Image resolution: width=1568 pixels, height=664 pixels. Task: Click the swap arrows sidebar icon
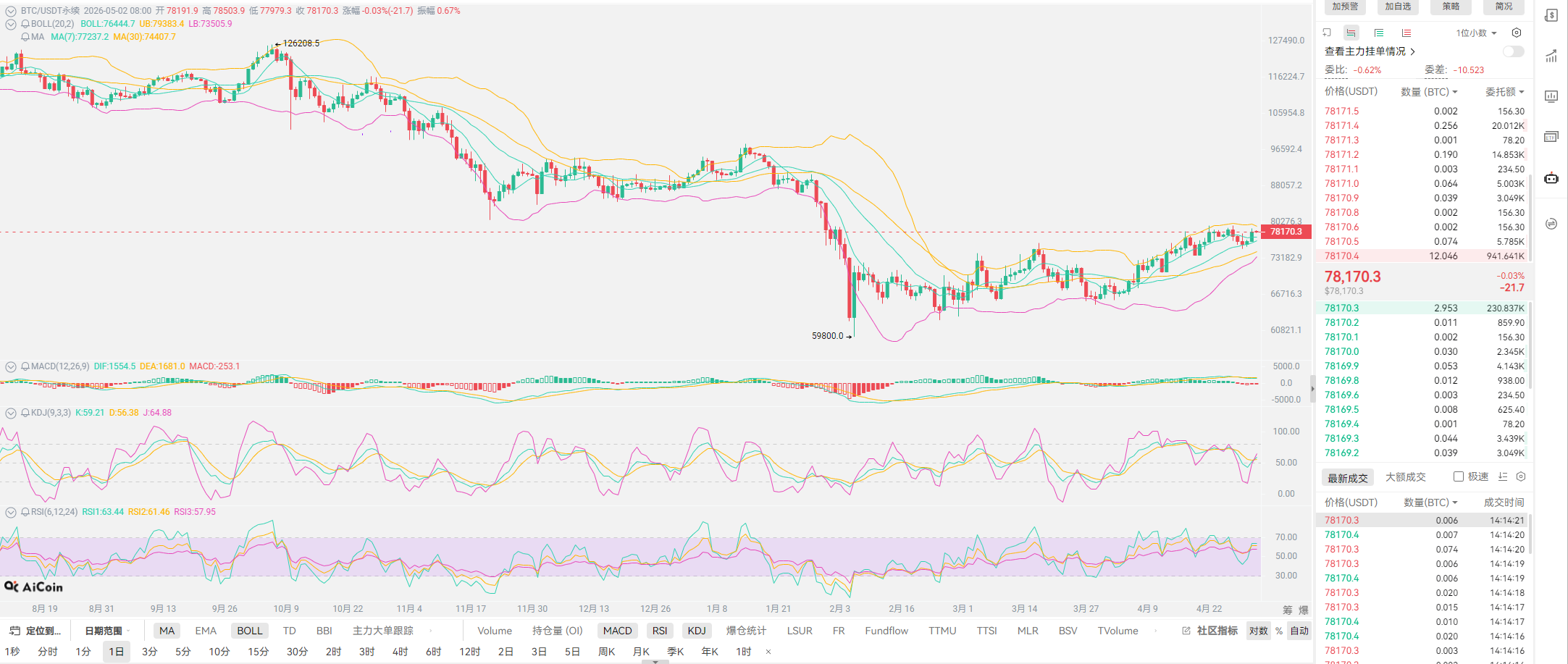pos(1551,224)
